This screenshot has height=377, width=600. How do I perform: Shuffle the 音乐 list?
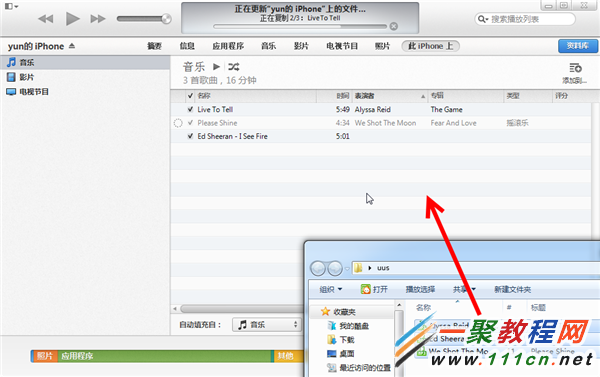[233, 67]
